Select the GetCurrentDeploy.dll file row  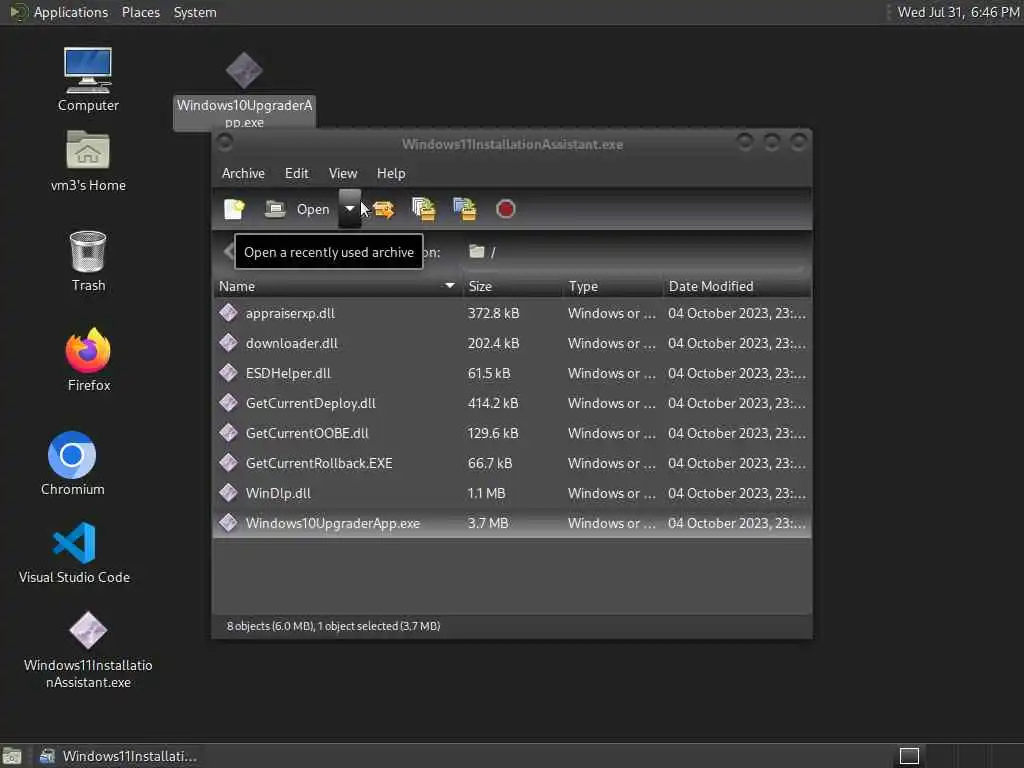(512, 404)
